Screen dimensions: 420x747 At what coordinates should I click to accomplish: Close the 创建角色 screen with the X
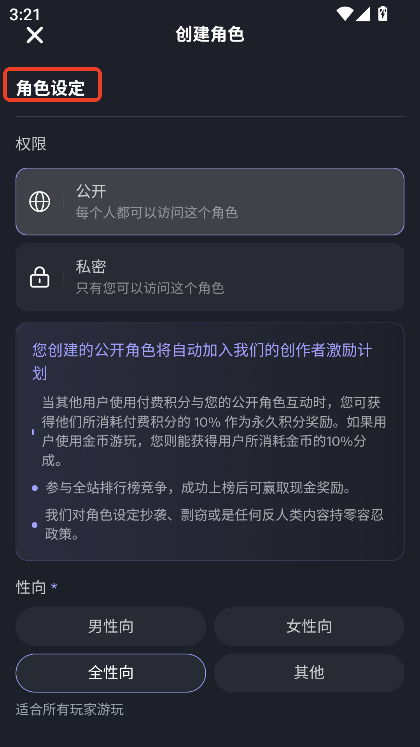(35, 35)
